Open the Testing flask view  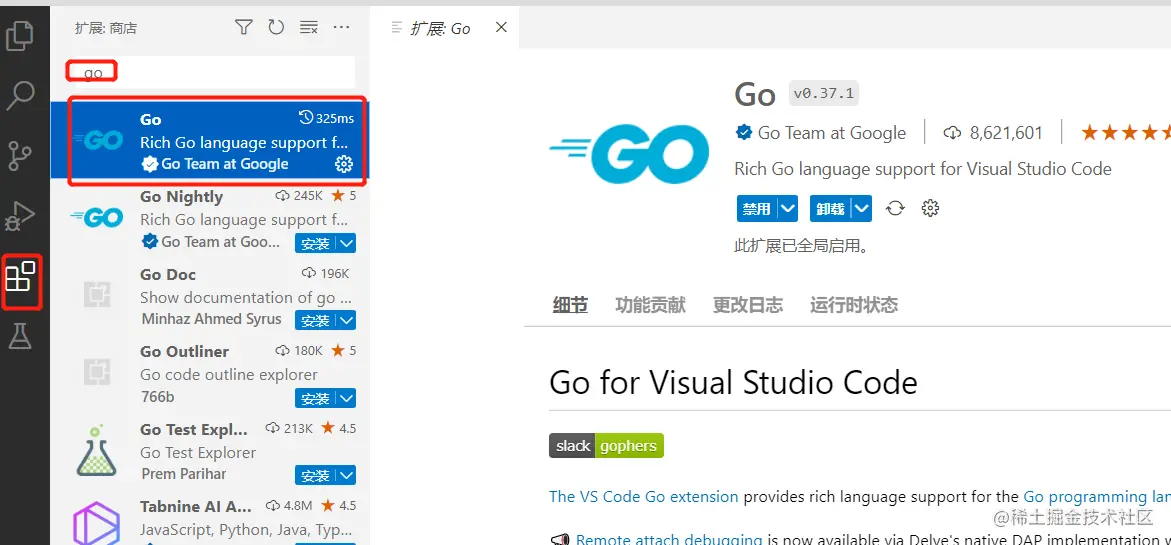[x=20, y=336]
